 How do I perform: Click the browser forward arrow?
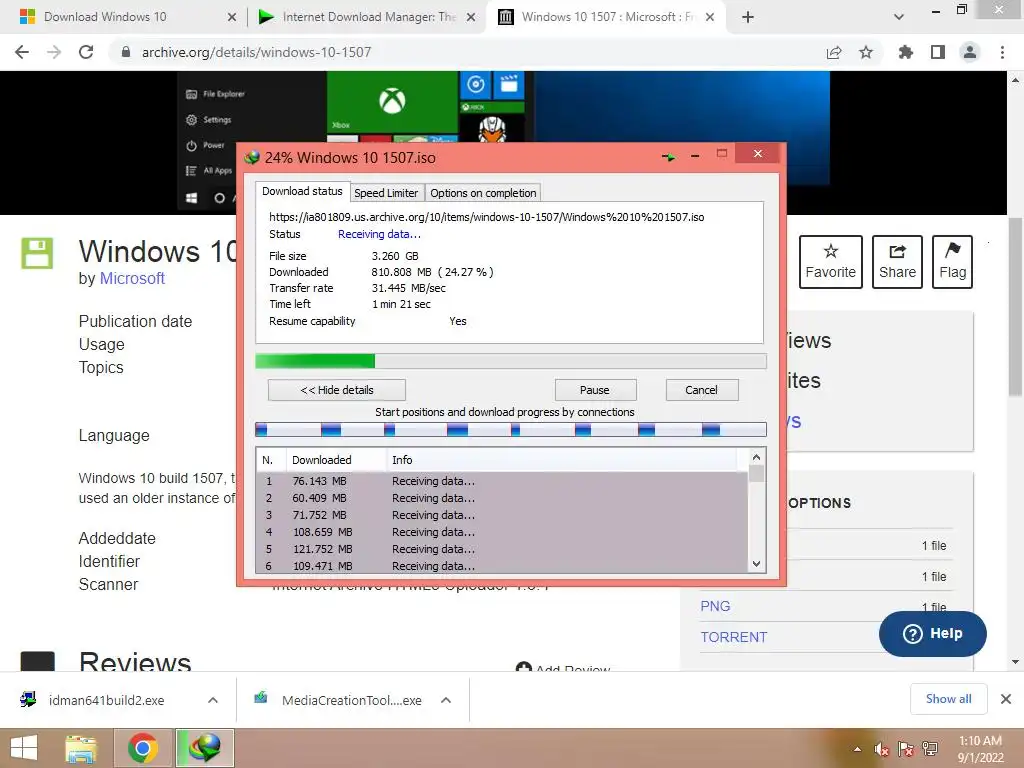(54, 52)
